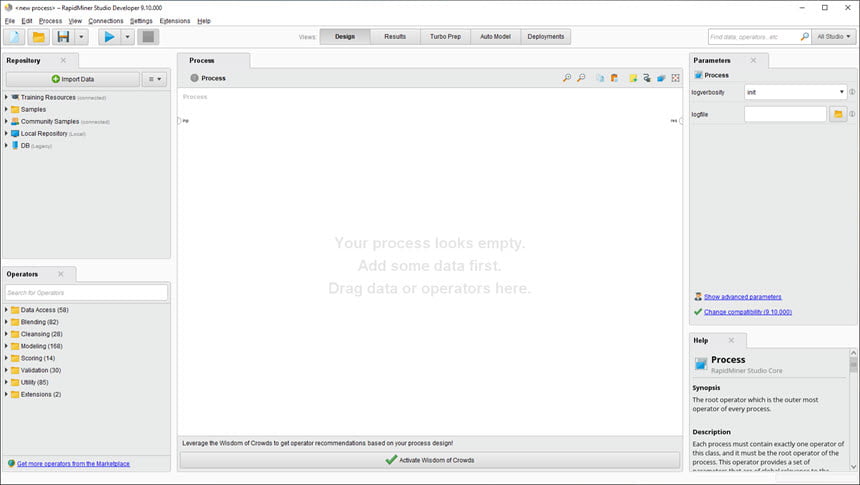This screenshot has height=485, width=860.
Task: Open the All Studio search scope dropdown
Action: (833, 37)
